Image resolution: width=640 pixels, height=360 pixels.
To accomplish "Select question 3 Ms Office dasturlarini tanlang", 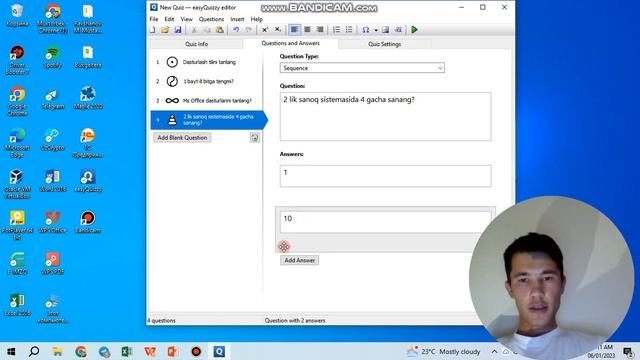I will tap(206, 100).
